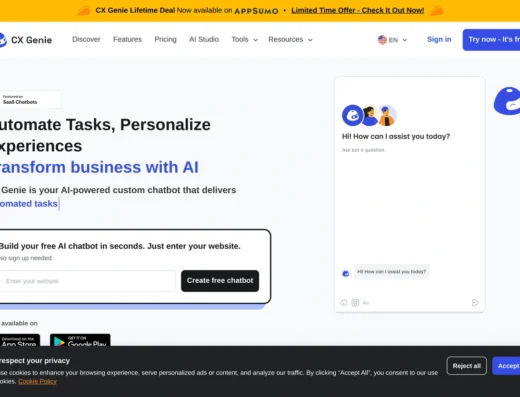The width and height of the screenshot is (520, 397).
Task: Click Reject all cookies button
Action: pyautogui.click(x=467, y=366)
